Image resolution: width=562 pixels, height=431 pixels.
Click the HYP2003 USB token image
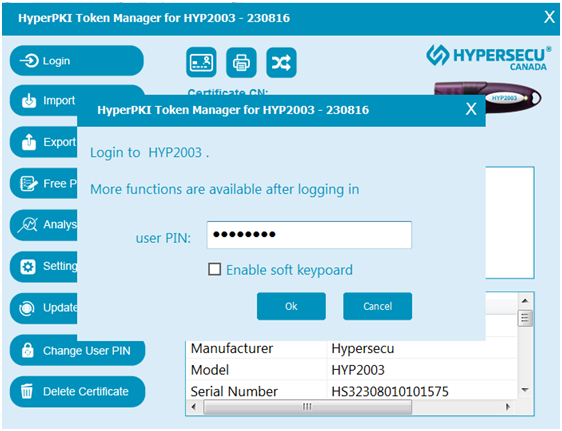coord(513,97)
